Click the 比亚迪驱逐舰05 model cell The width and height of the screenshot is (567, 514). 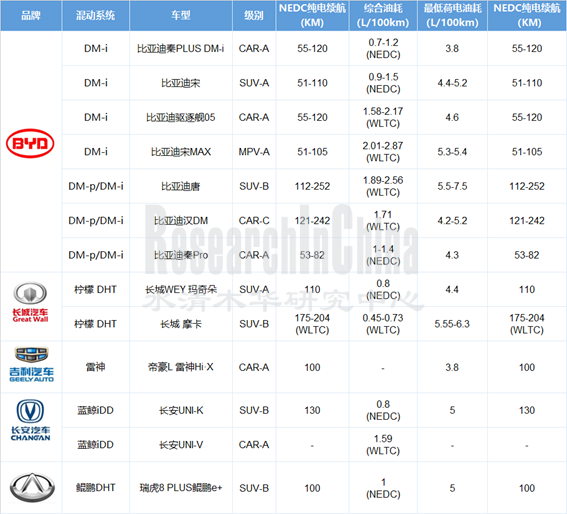180,118
